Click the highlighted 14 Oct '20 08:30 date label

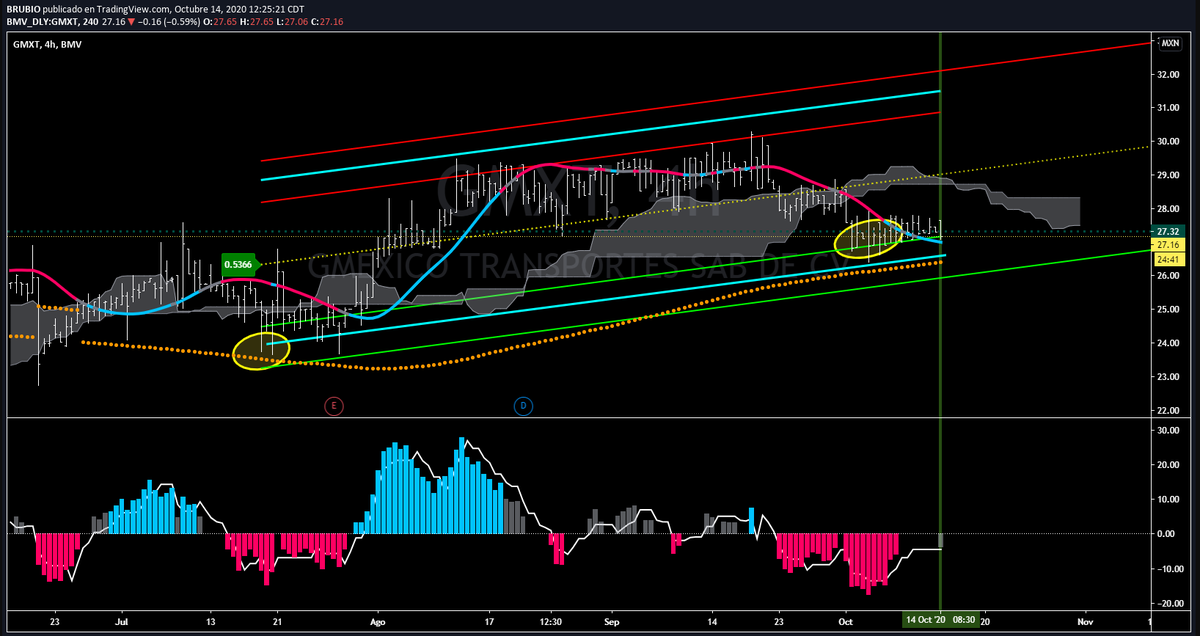pyautogui.click(x=941, y=620)
